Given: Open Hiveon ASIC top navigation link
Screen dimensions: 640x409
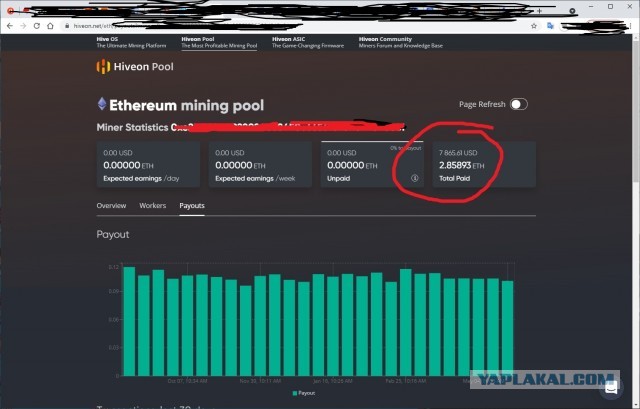Looking at the screenshot, I should point(308,42).
